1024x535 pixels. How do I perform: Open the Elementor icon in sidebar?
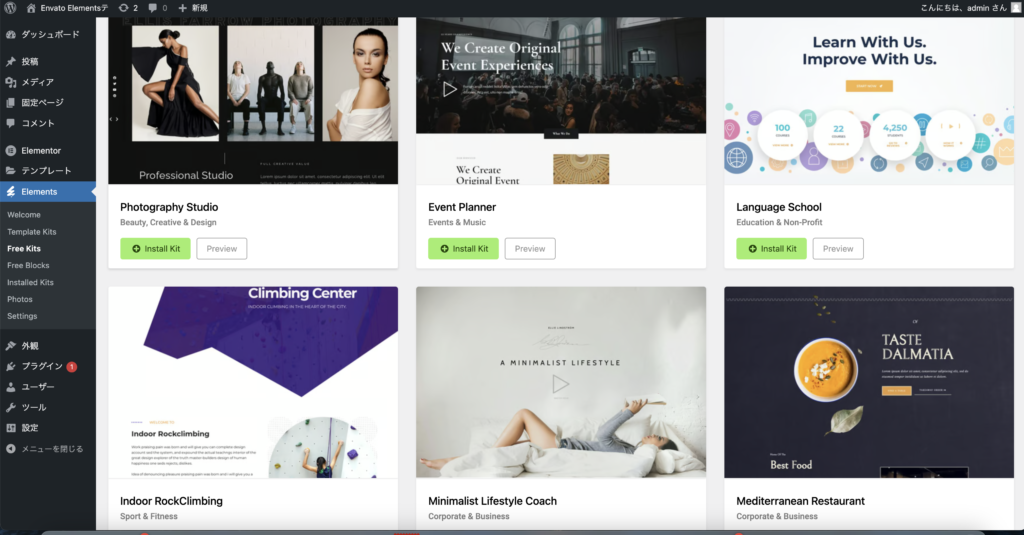pyautogui.click(x=11, y=150)
